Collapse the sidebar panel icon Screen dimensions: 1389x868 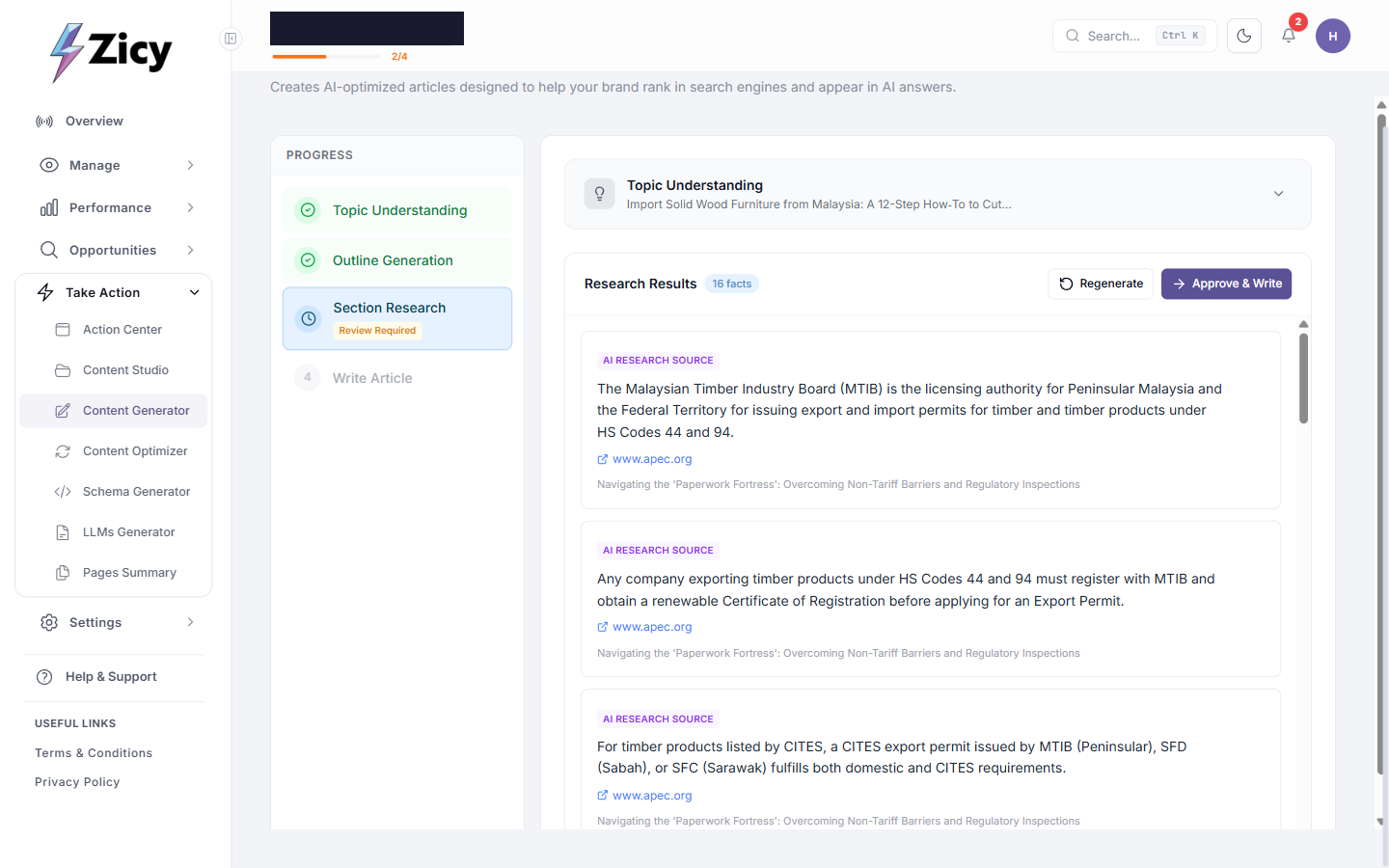231,39
